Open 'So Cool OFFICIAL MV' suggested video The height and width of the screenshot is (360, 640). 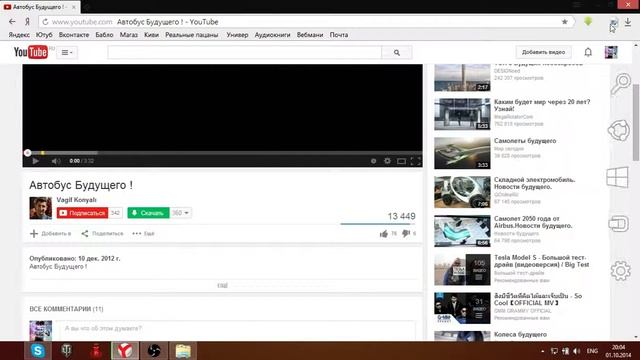point(538,299)
